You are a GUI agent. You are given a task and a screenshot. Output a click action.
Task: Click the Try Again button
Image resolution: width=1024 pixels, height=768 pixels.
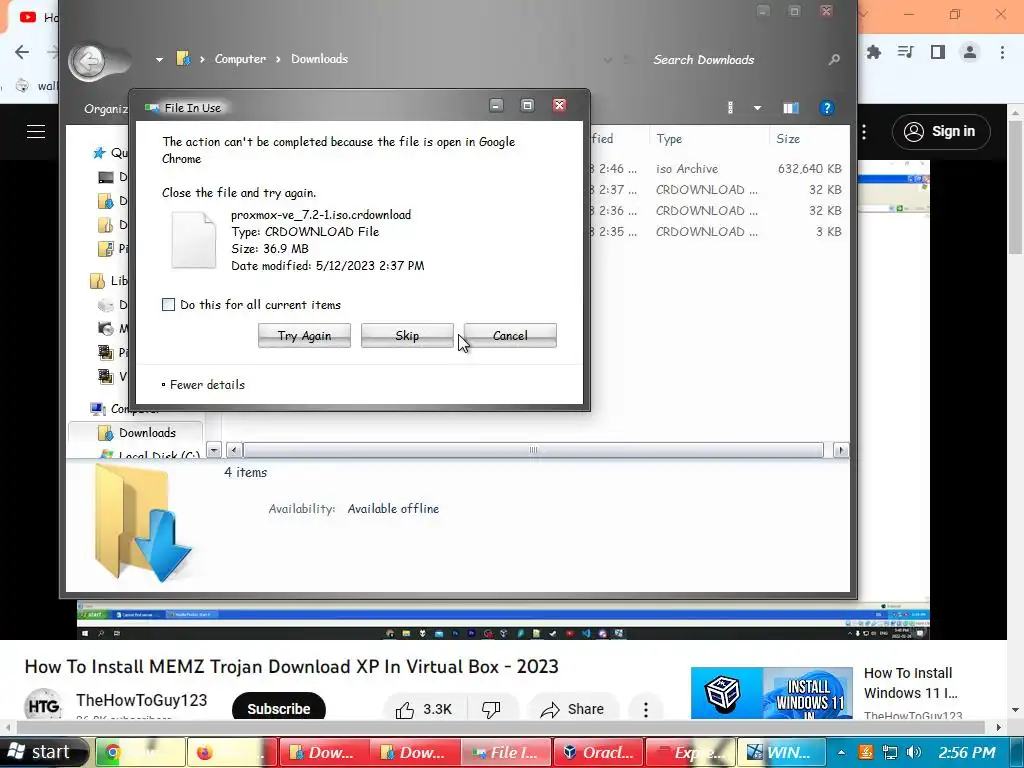click(304, 336)
